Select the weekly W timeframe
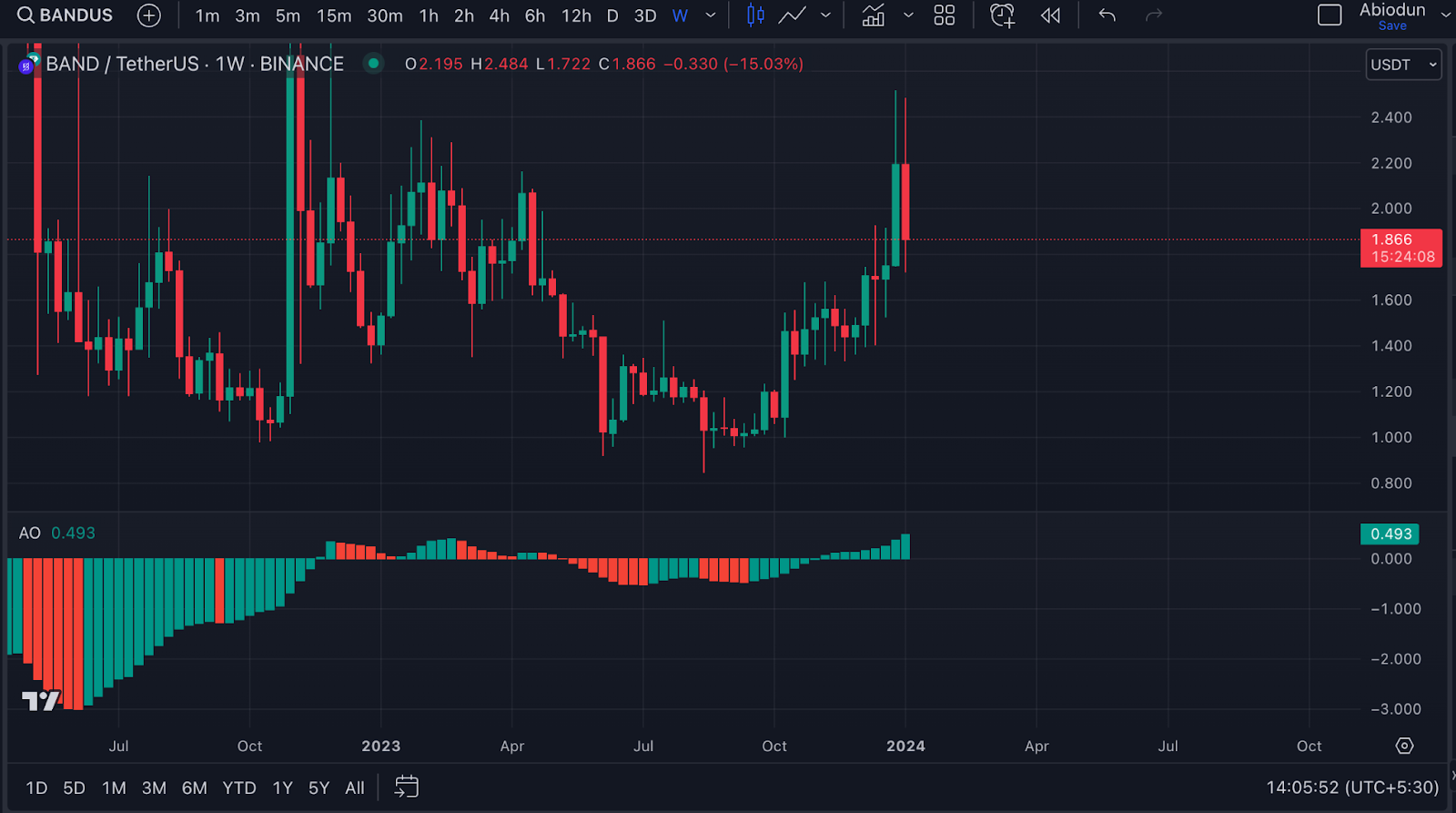 click(x=680, y=15)
